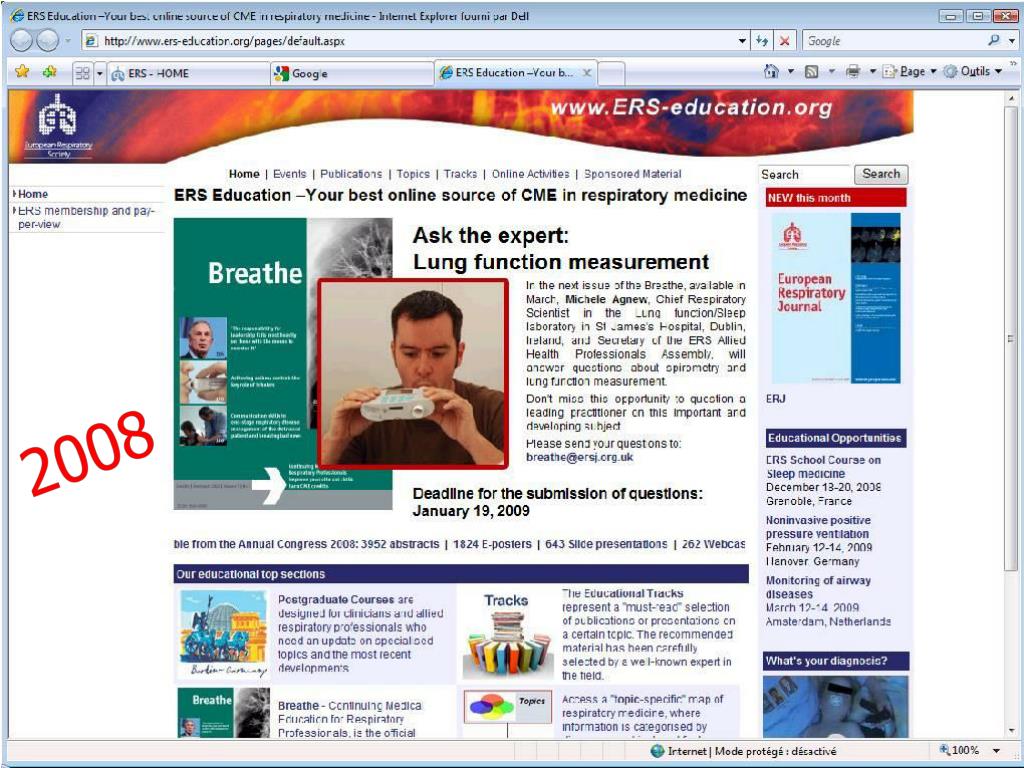
Task: Open the Tracks menu item
Action: (x=460, y=174)
